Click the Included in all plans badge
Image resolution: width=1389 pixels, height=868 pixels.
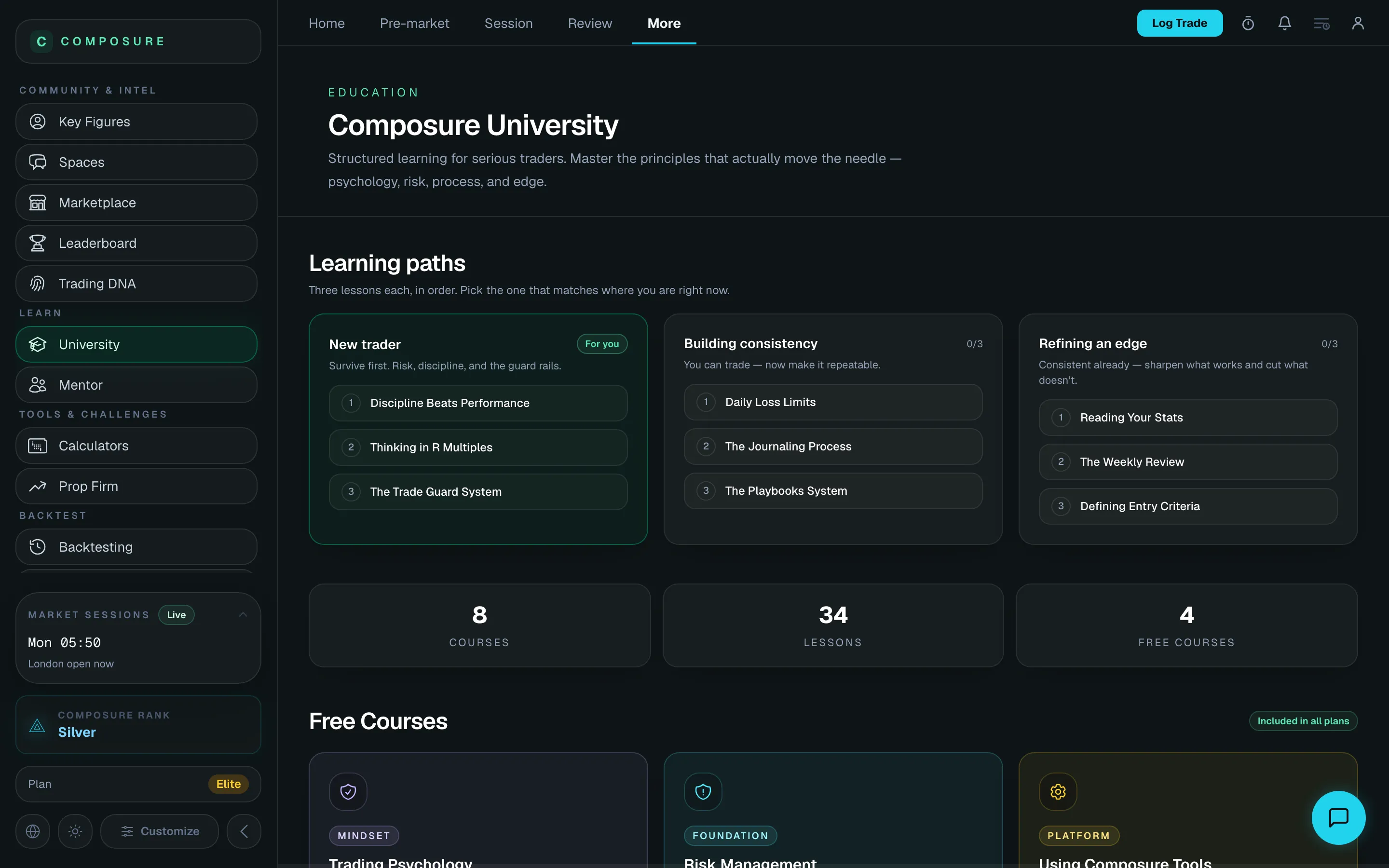1303,721
